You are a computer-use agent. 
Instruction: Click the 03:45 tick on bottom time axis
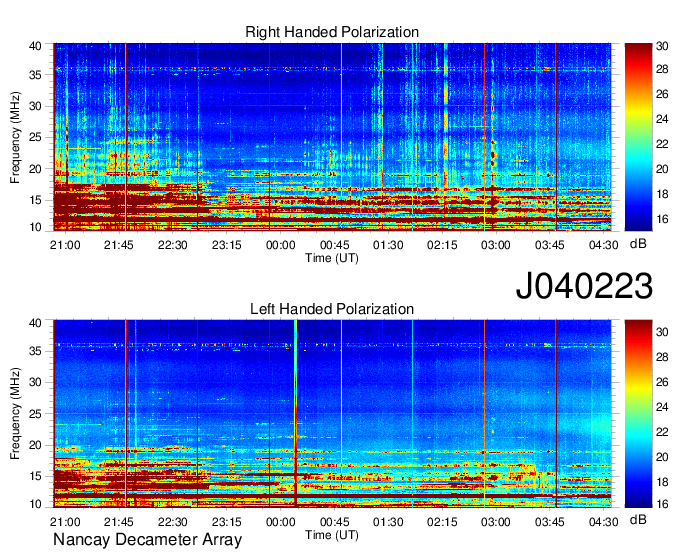pos(549,522)
